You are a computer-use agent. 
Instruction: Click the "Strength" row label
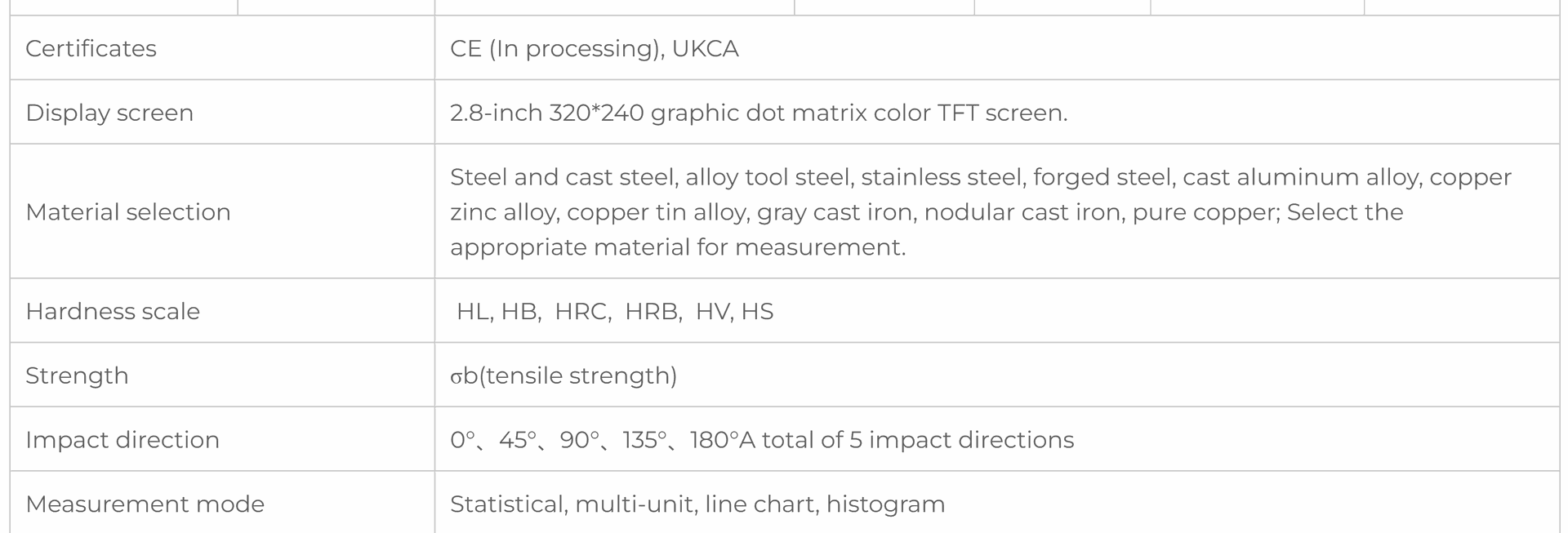[x=77, y=375]
